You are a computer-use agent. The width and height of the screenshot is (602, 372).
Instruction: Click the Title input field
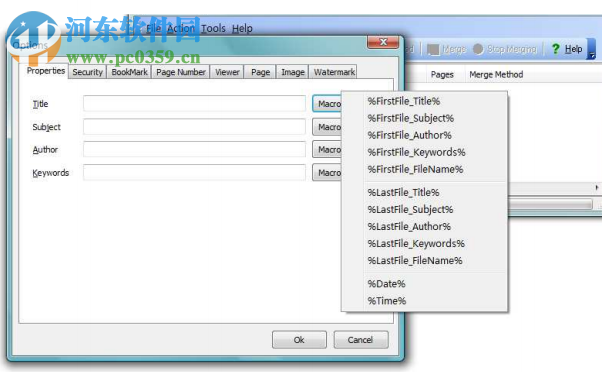click(x=194, y=104)
